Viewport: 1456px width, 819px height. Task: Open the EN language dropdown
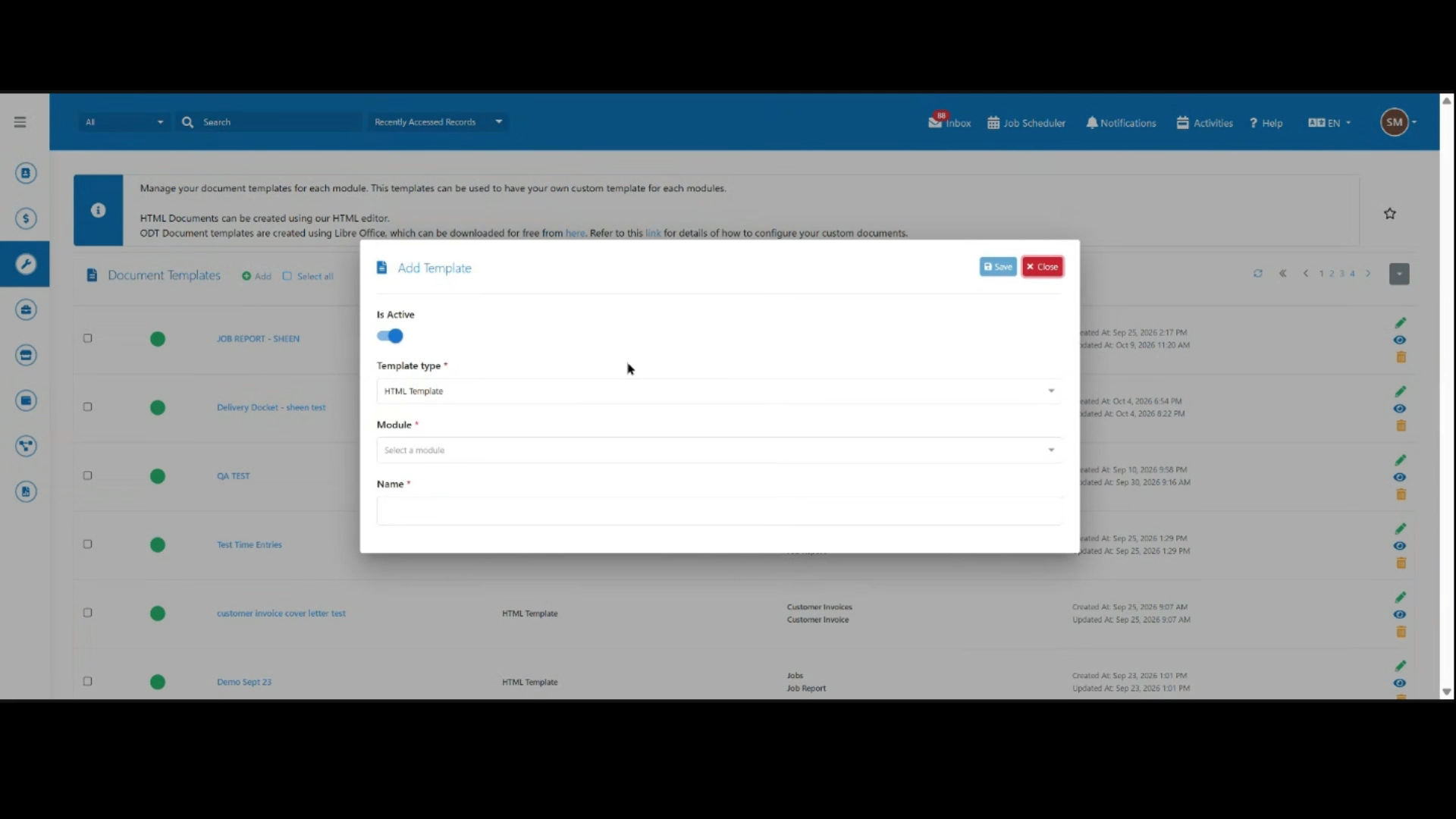pyautogui.click(x=1329, y=123)
